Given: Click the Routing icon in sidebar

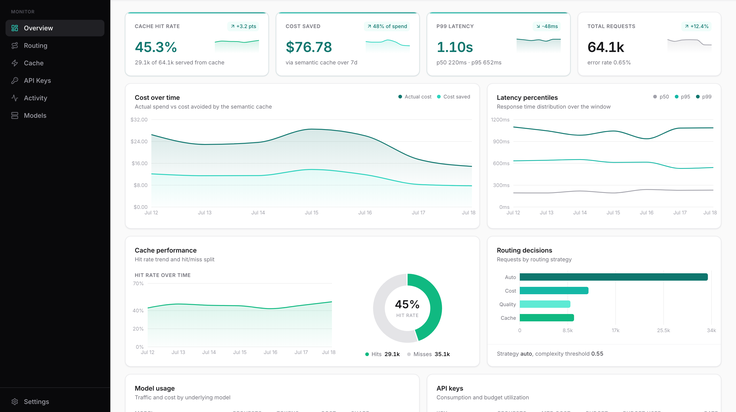Looking at the screenshot, I should click(15, 46).
